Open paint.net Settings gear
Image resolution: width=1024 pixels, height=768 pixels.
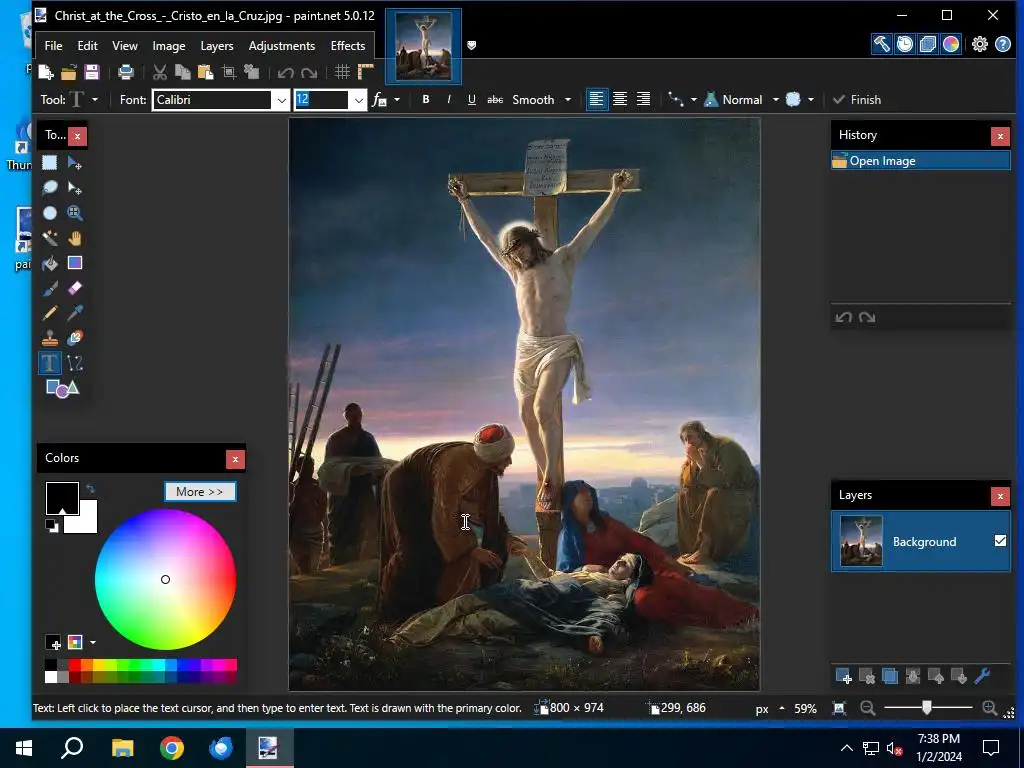click(x=980, y=44)
